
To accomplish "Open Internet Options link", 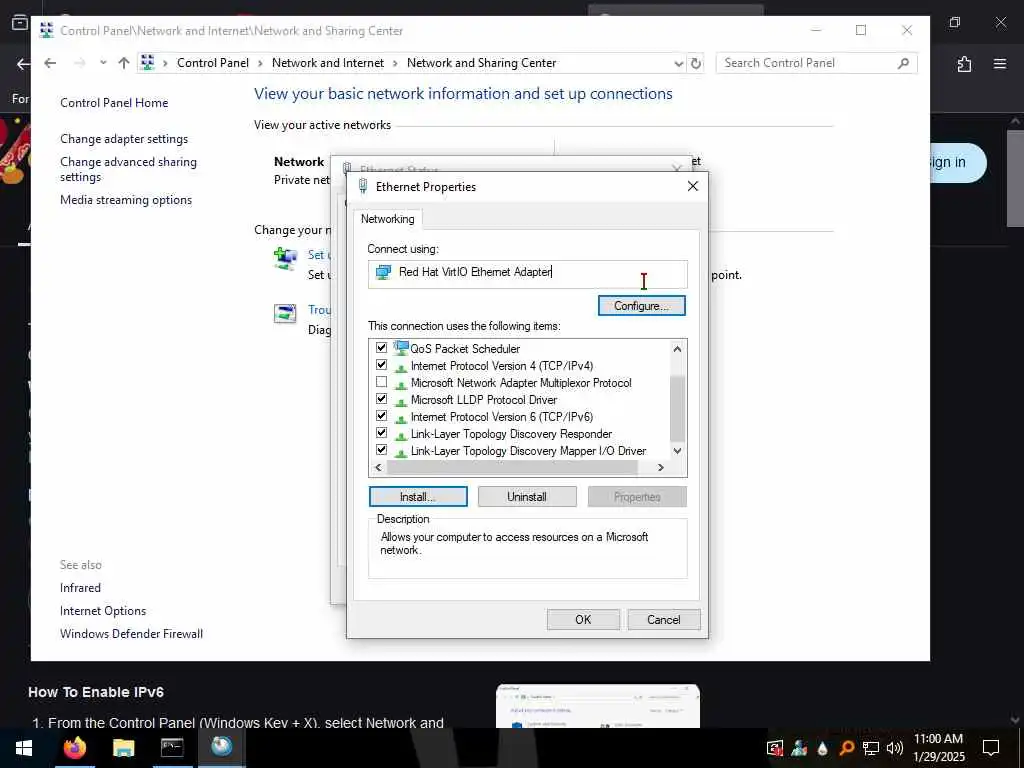I will point(103,611).
